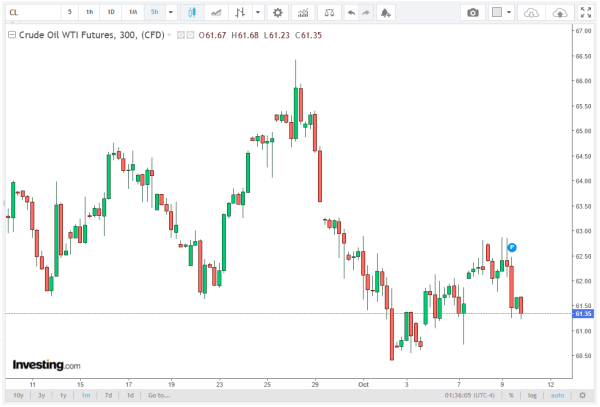
Task: Open the indicators icon in toolbar
Action: pos(217,13)
